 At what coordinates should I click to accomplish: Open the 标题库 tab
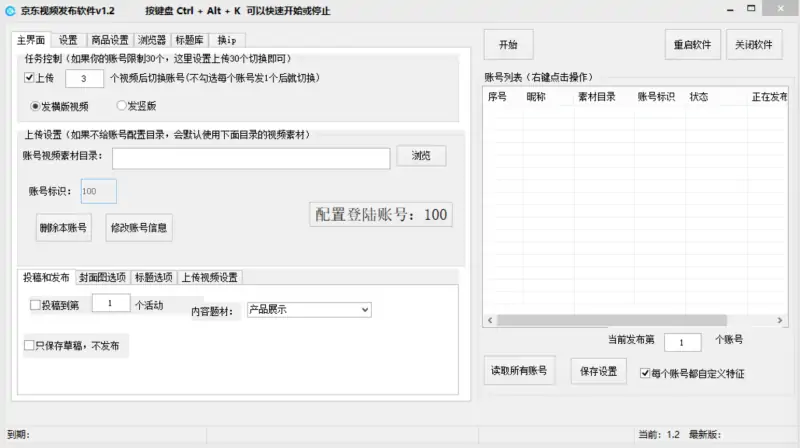(190, 41)
